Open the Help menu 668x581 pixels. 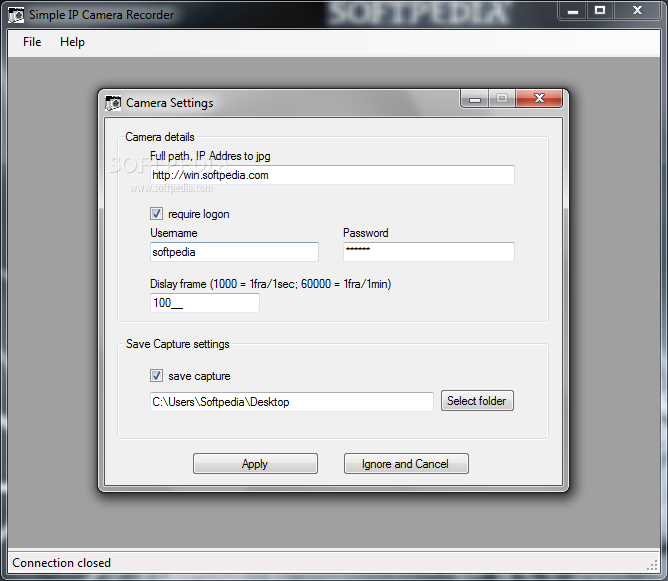[72, 42]
